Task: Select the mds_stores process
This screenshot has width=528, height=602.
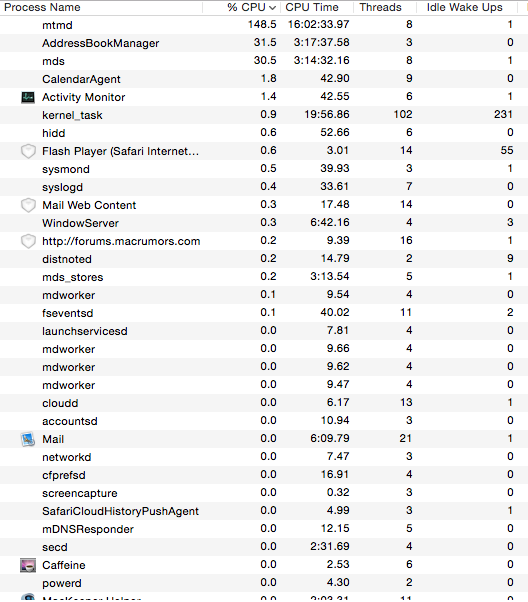Action: [x=73, y=278]
